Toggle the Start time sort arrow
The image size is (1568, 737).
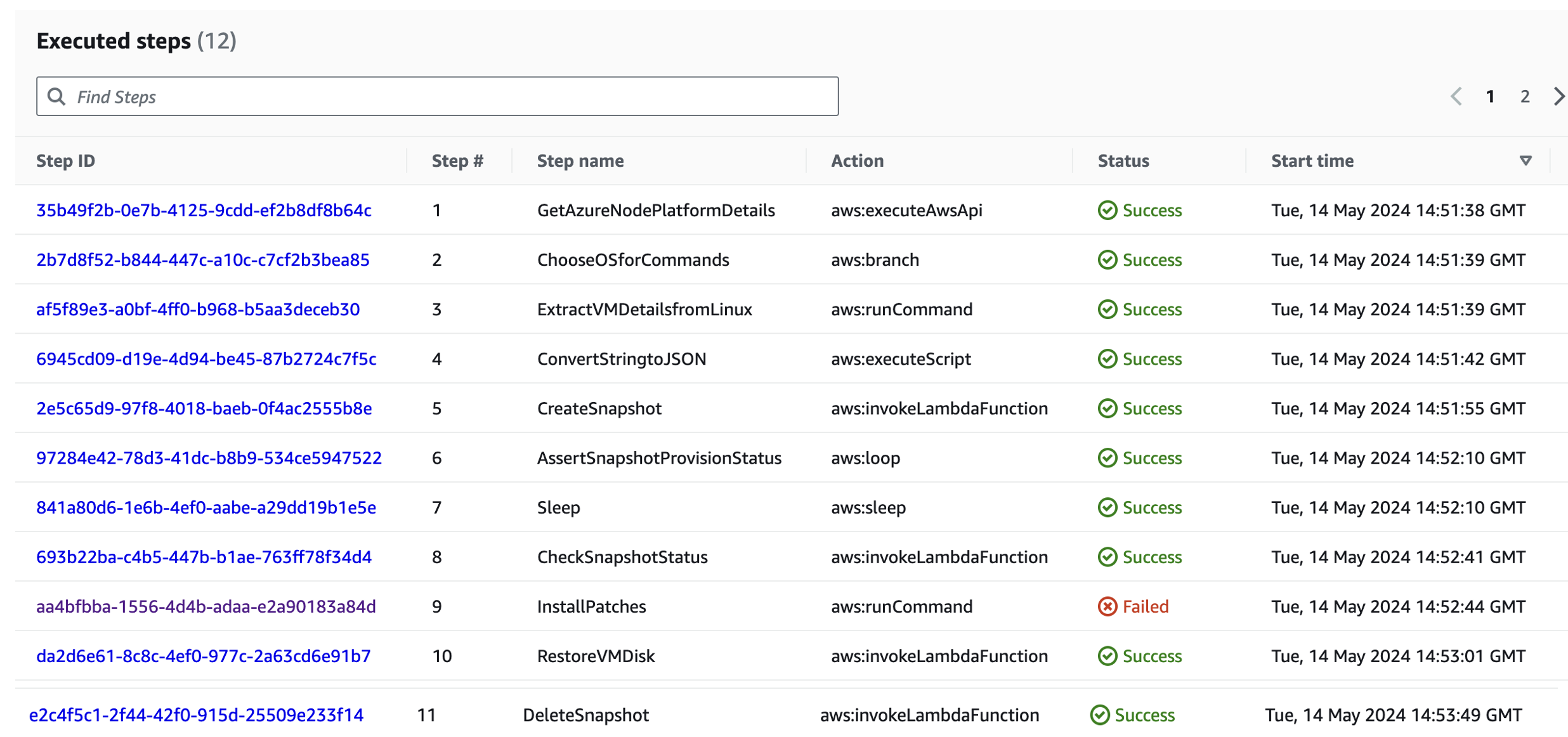pyautogui.click(x=1526, y=160)
